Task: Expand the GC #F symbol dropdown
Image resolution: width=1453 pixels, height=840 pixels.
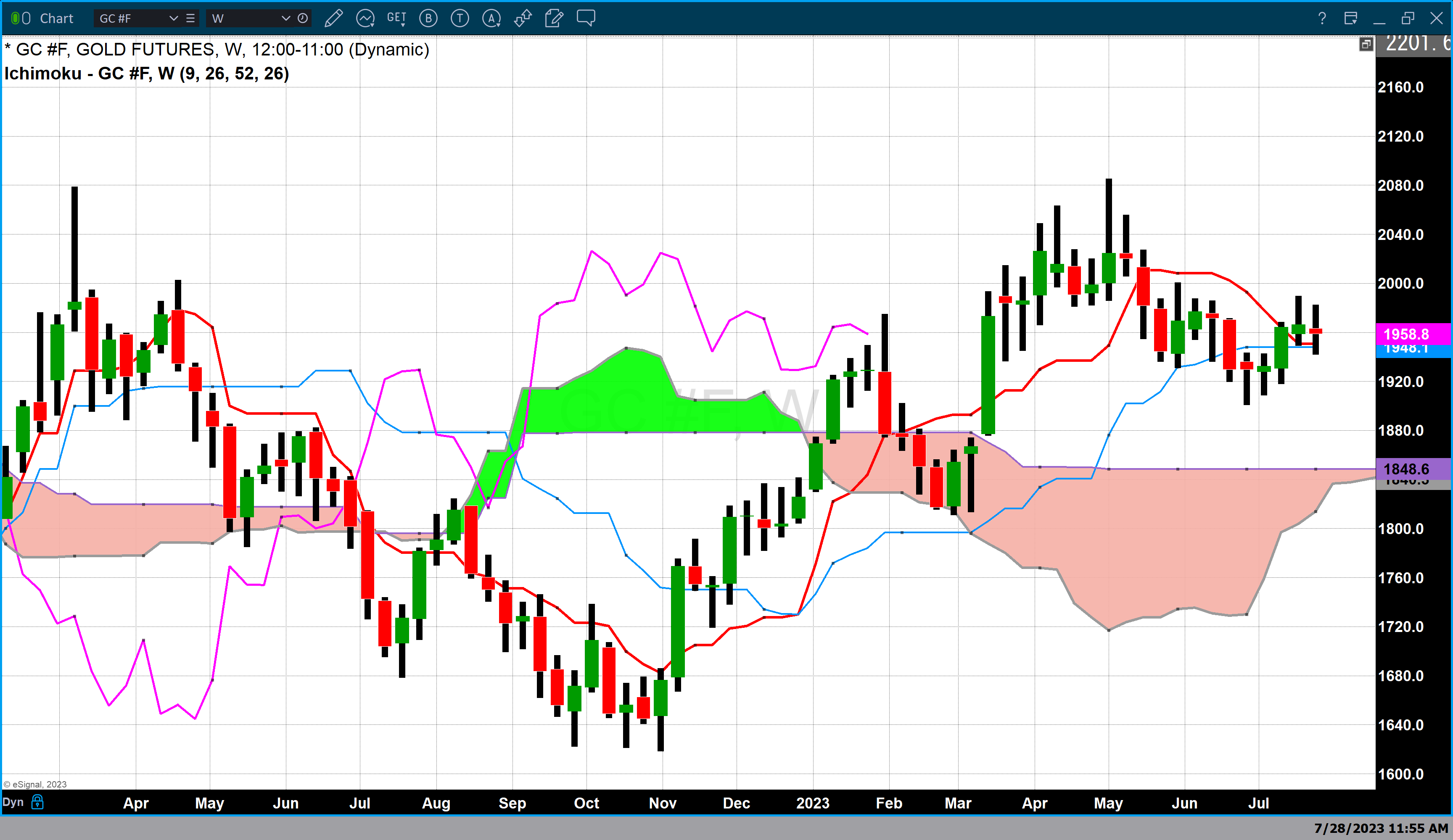Action: (173, 18)
